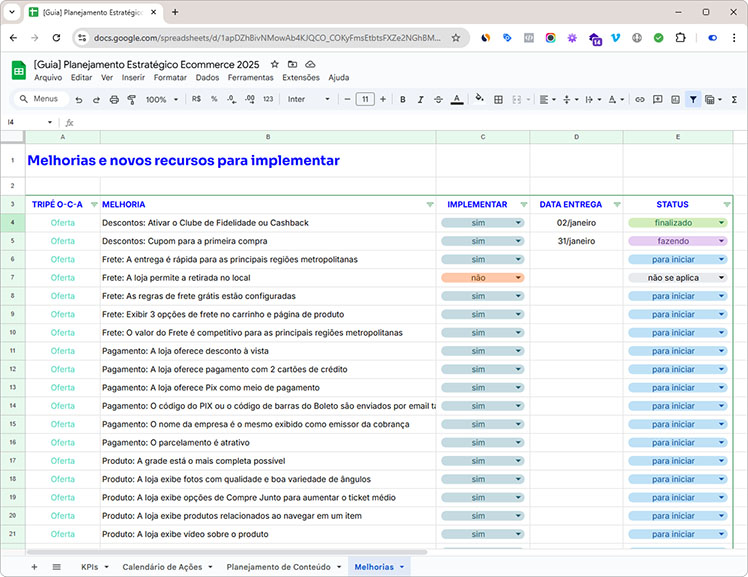Open the Editar menu
This screenshot has height=577, width=748.
(x=82, y=77)
